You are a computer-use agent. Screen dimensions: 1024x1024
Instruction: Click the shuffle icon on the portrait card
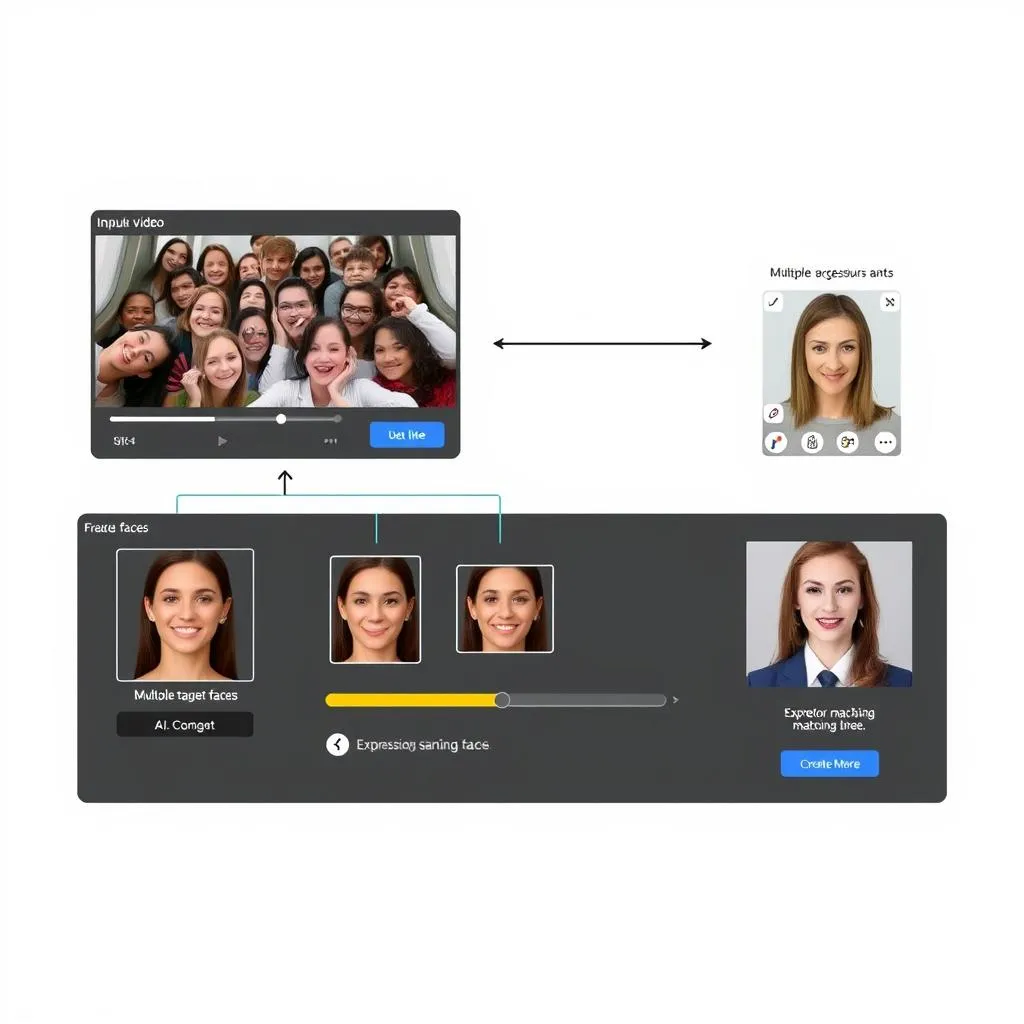[x=889, y=301]
